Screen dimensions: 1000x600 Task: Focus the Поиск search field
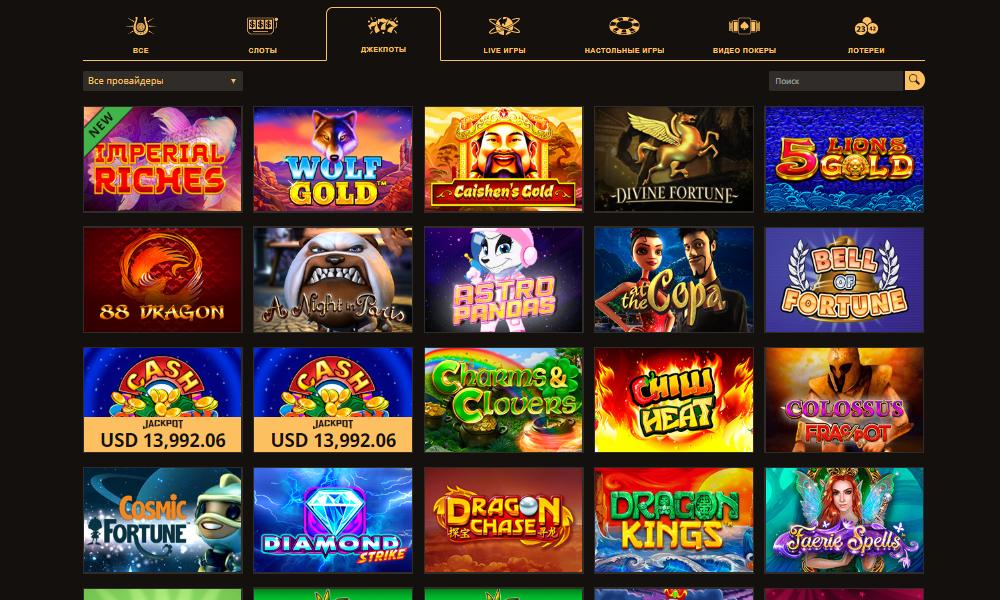(836, 81)
